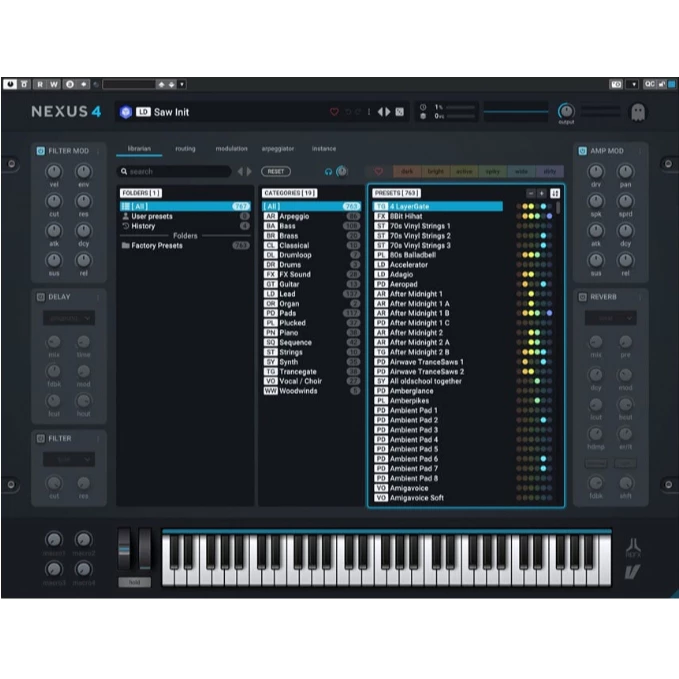Toggle AMP MOD power button
This screenshot has width=679, height=679.
(x=582, y=151)
